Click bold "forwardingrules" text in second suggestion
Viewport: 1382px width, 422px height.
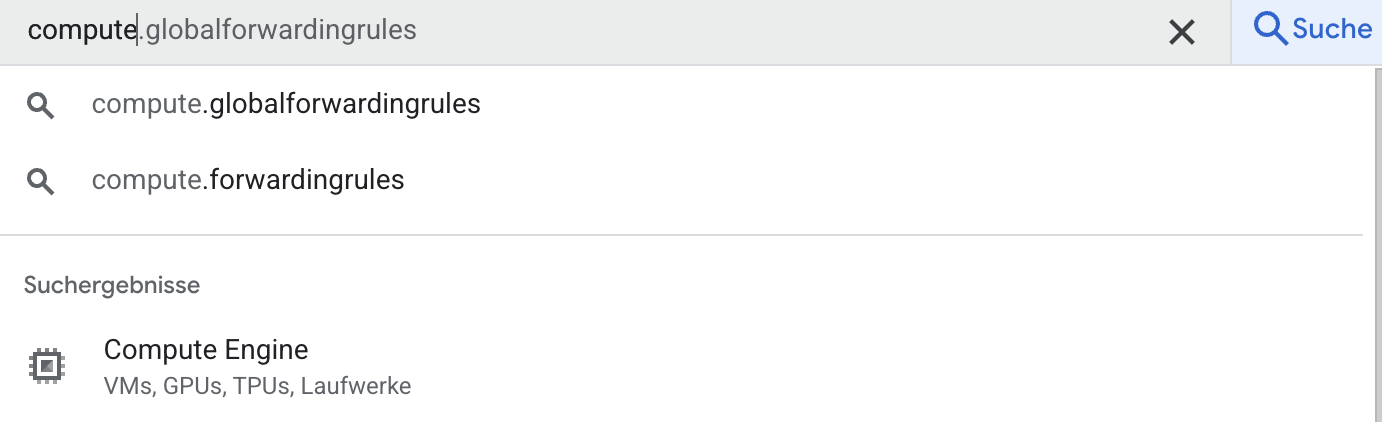click(307, 180)
